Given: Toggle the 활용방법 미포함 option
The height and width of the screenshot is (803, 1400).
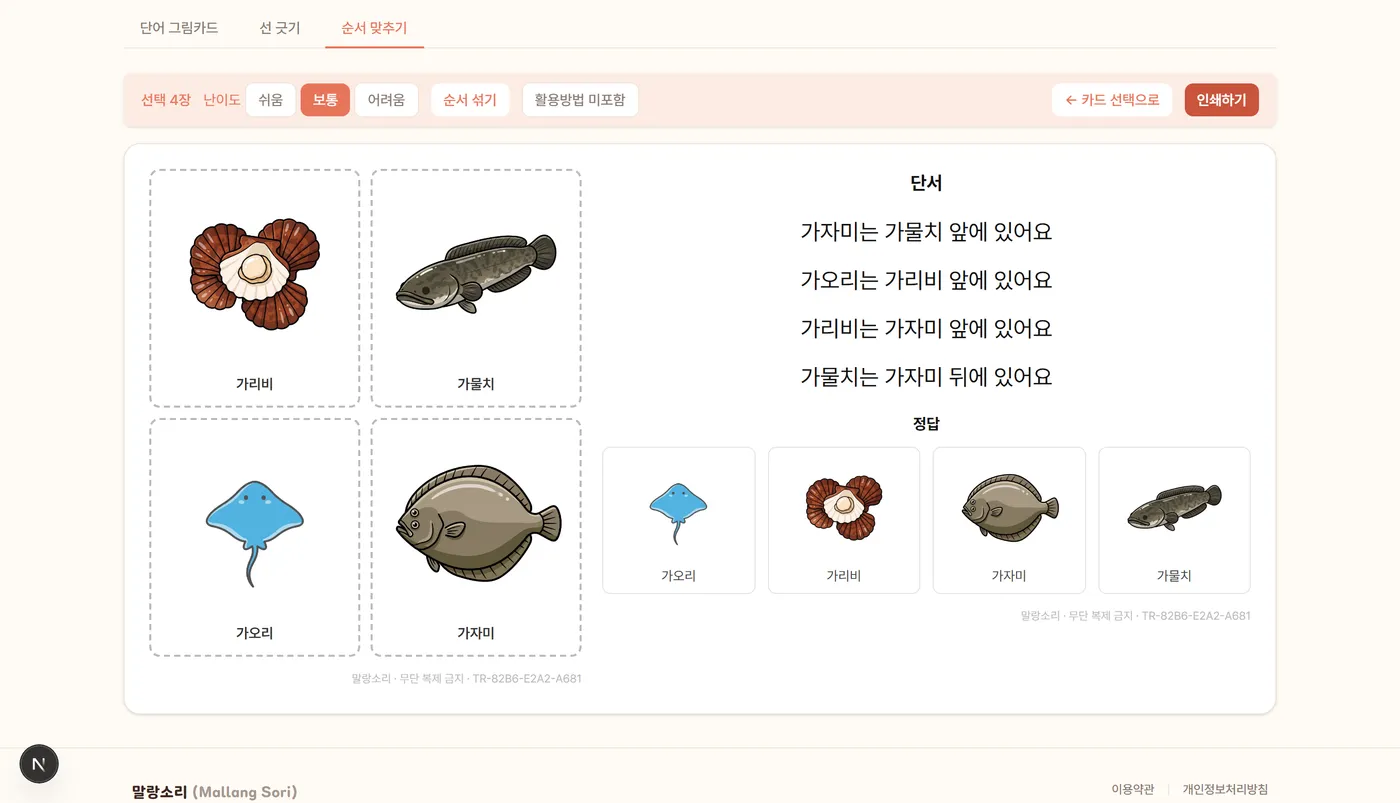Looking at the screenshot, I should pos(580,100).
